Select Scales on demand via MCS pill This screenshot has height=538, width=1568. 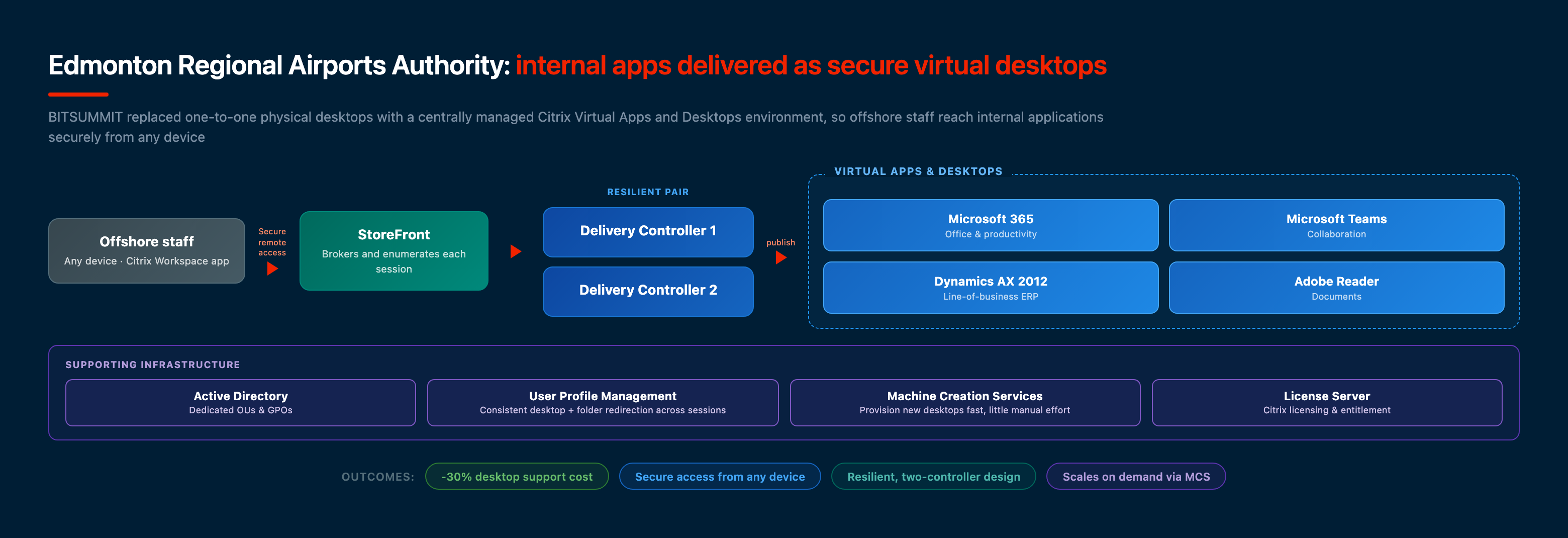pos(1136,477)
